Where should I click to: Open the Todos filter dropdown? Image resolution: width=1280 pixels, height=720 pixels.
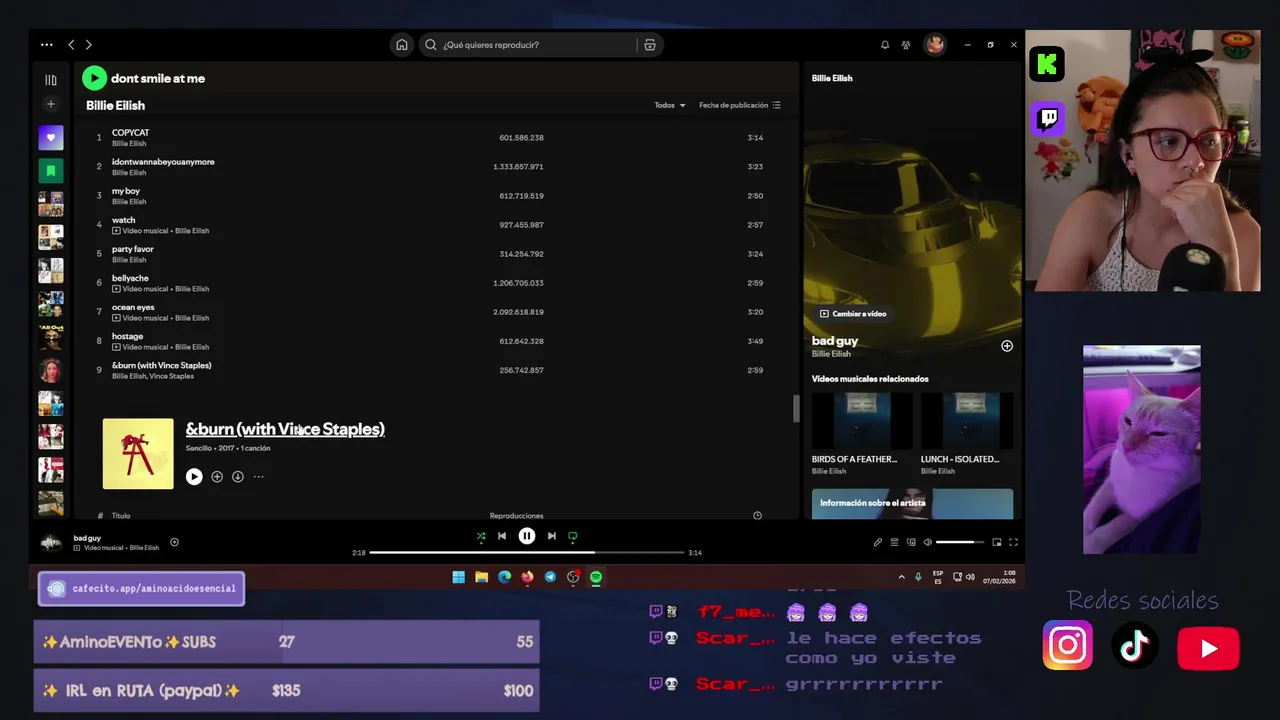(x=670, y=105)
